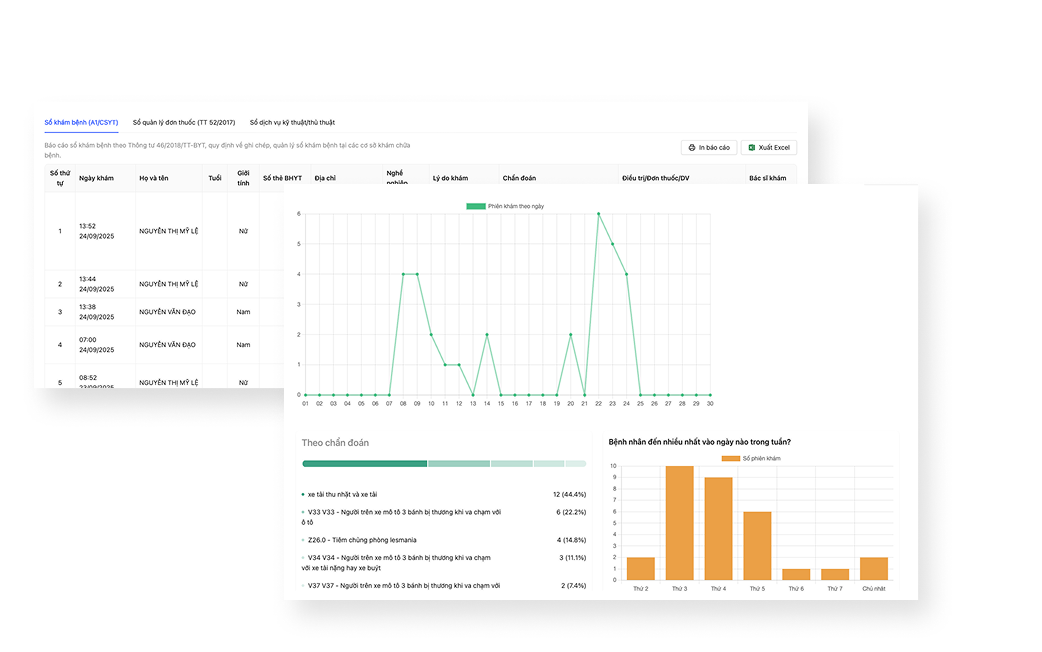1042x652 pixels.
Task: Click the darkest green segment of diagnosis bar
Action: 364,464
